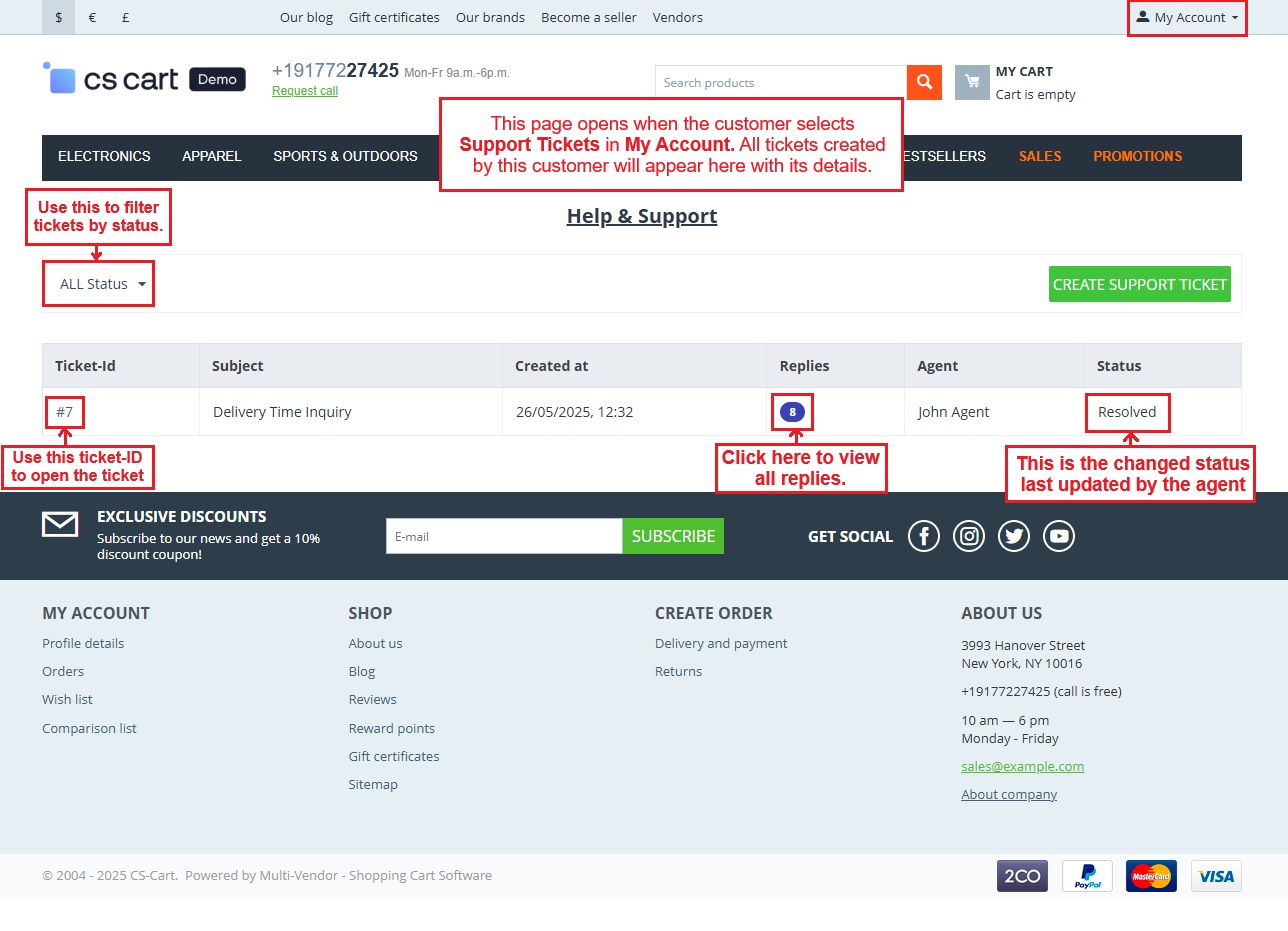
Task: Select the Dollar currency
Action: 59,17
